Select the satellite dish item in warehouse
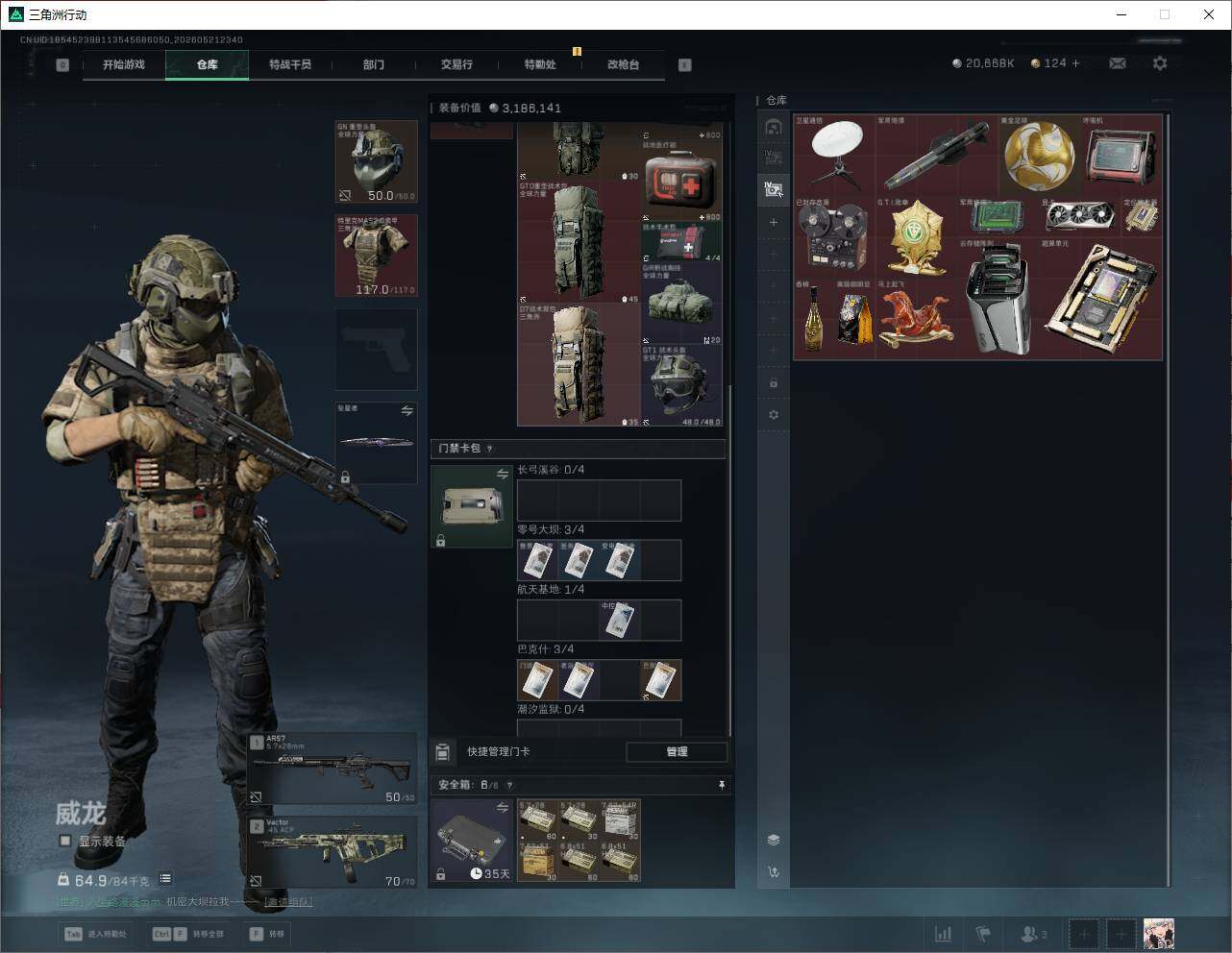This screenshot has width=1232, height=953. pyautogui.click(x=834, y=155)
